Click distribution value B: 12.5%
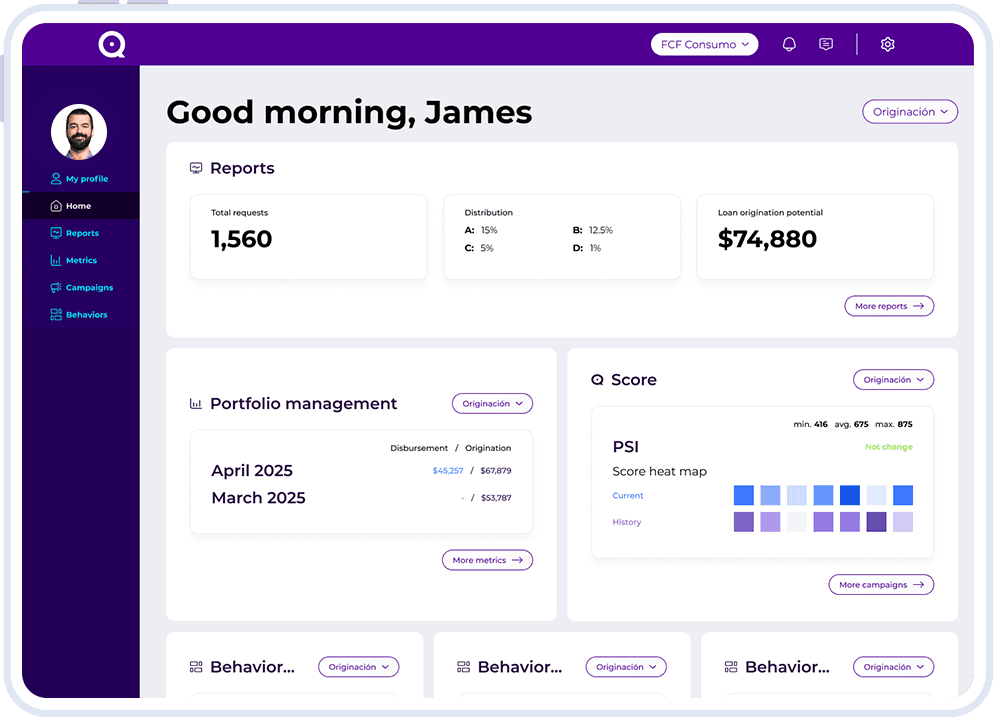Screen dimensions: 993x717 593,230
